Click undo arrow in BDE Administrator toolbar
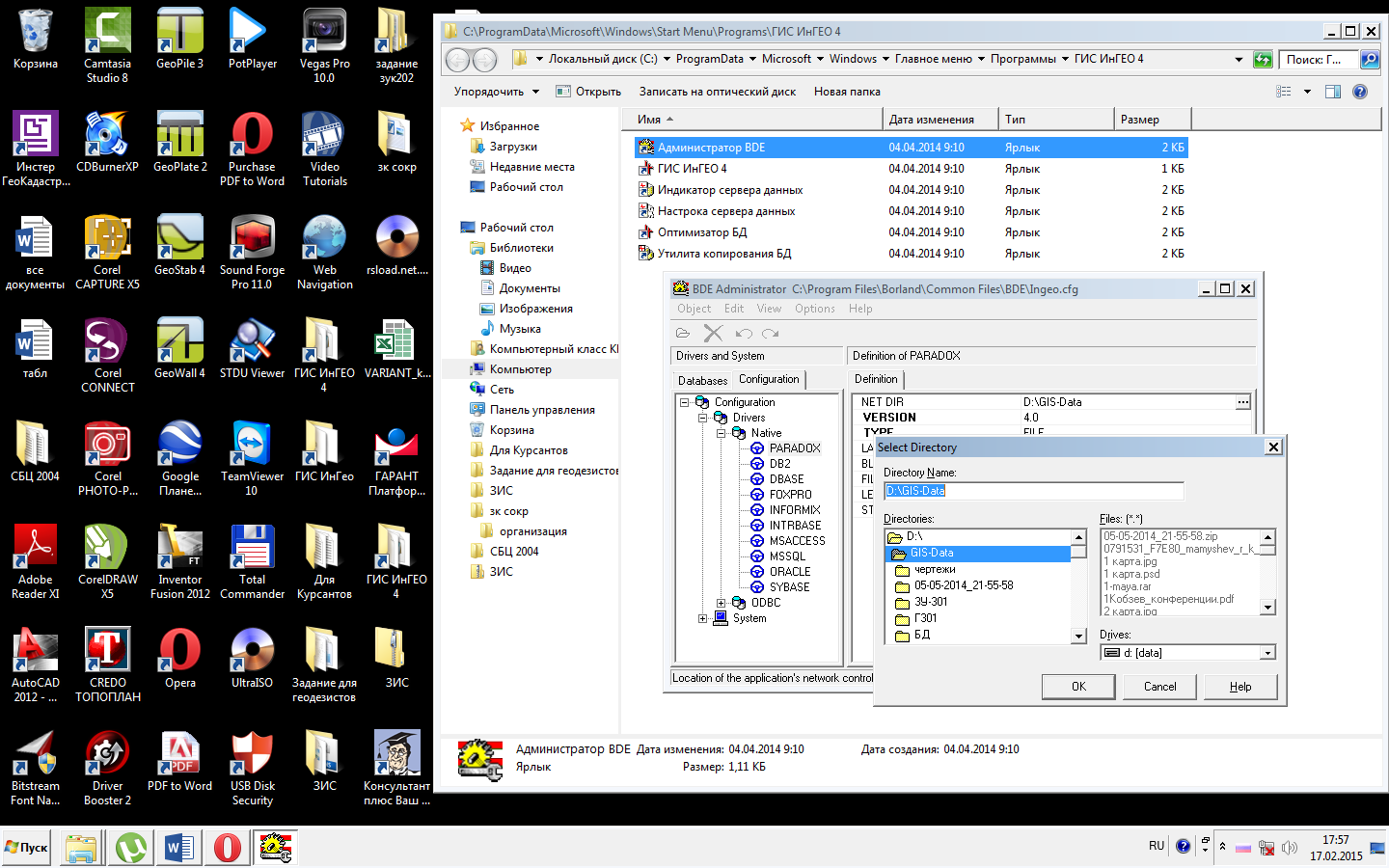1389x868 pixels. (743, 333)
